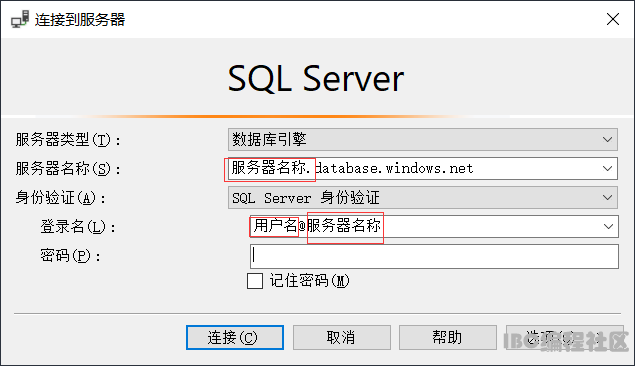Click the 密码(P) label
Image resolution: width=635 pixels, height=366 pixels.
(x=70, y=256)
